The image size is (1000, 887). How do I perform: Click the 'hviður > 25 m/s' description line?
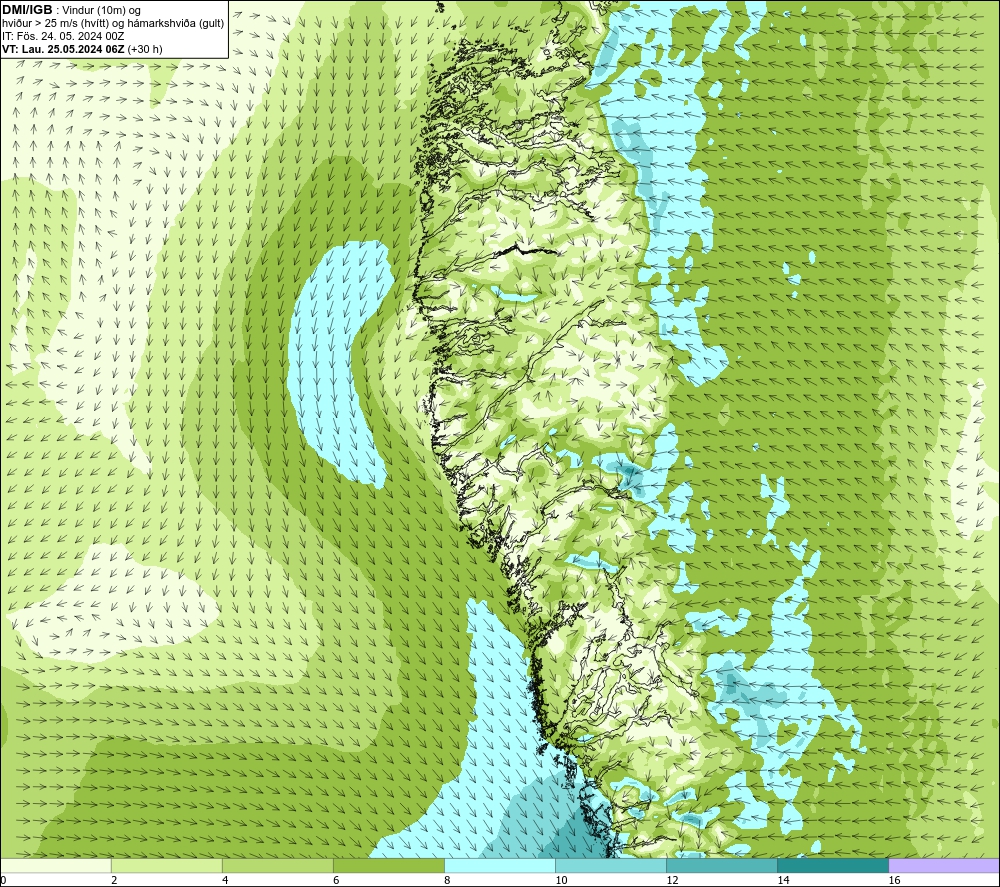click(114, 24)
